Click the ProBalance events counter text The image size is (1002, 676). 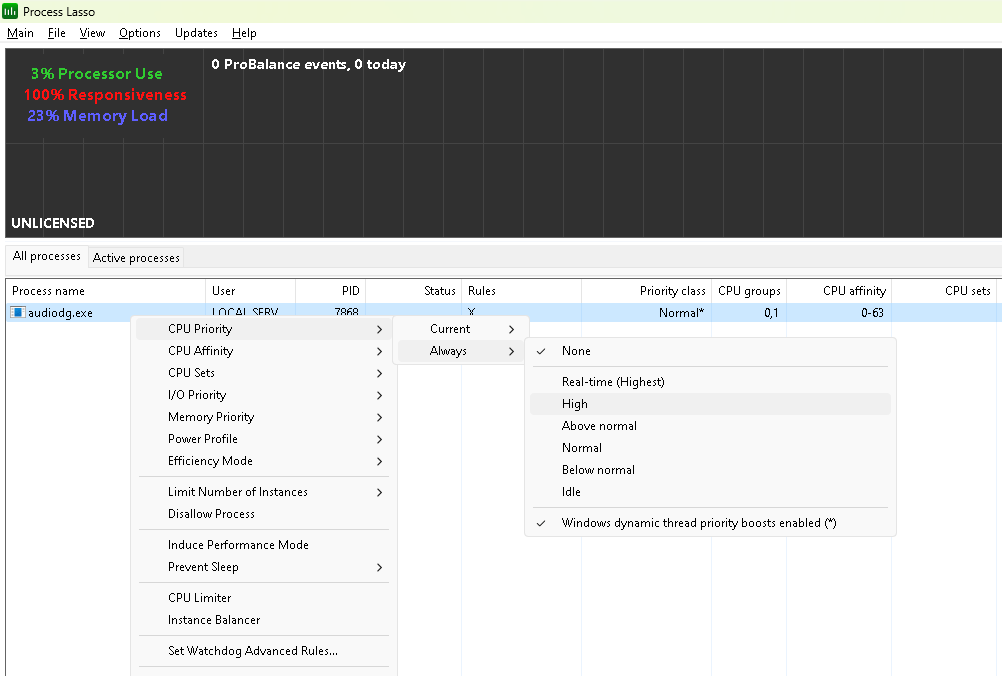coord(309,64)
